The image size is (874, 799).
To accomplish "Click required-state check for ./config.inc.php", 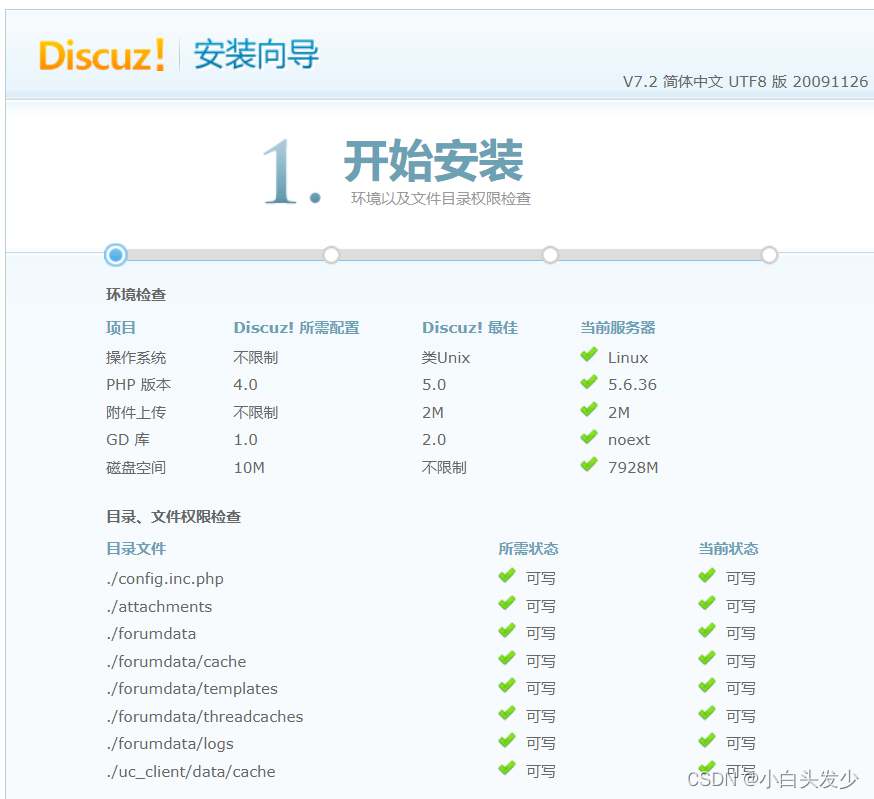I will [507, 575].
